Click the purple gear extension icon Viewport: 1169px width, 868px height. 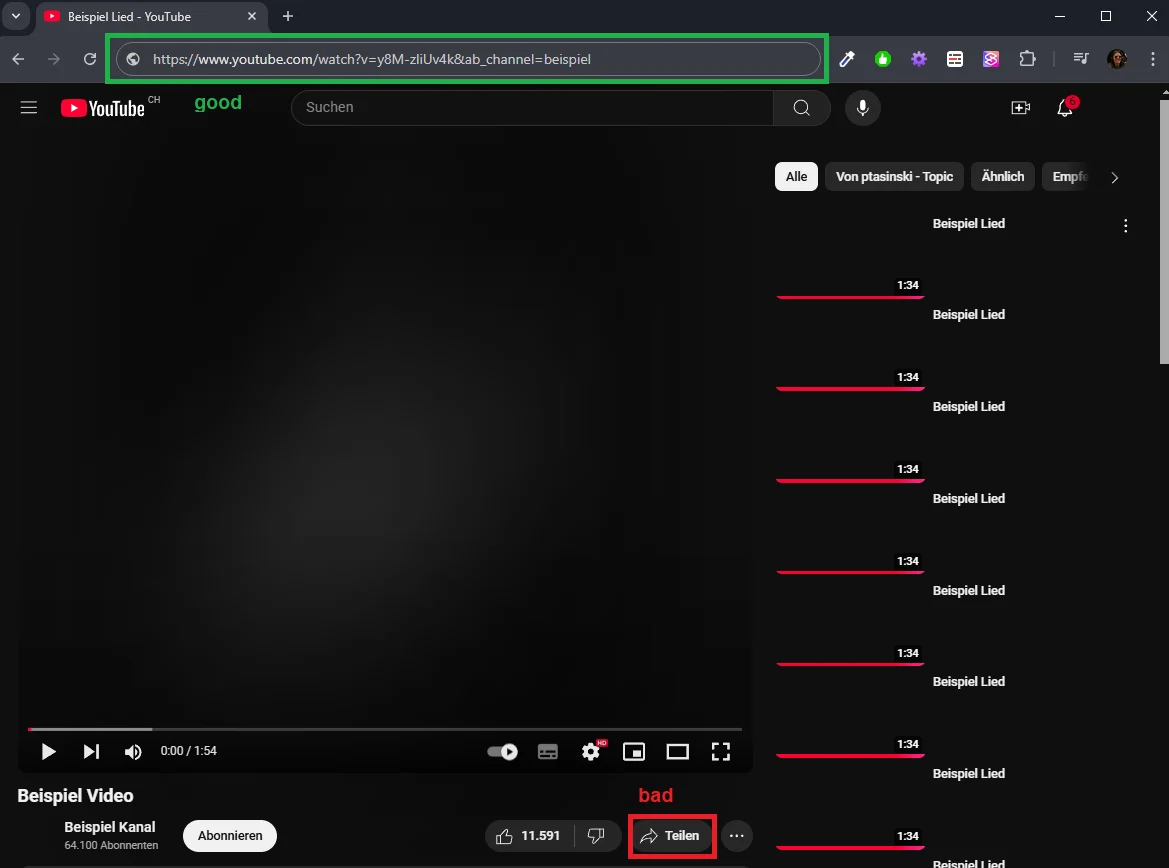918,59
